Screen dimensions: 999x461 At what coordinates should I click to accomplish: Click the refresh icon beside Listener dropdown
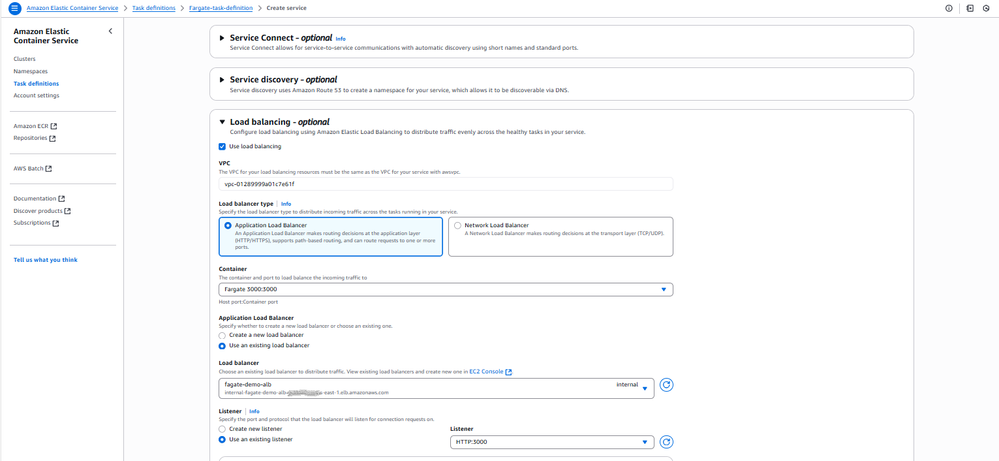(x=666, y=442)
